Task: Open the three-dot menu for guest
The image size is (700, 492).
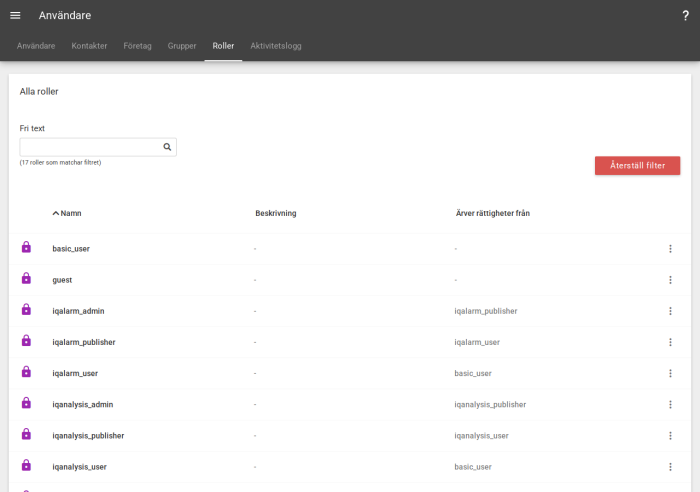Action: point(670,280)
